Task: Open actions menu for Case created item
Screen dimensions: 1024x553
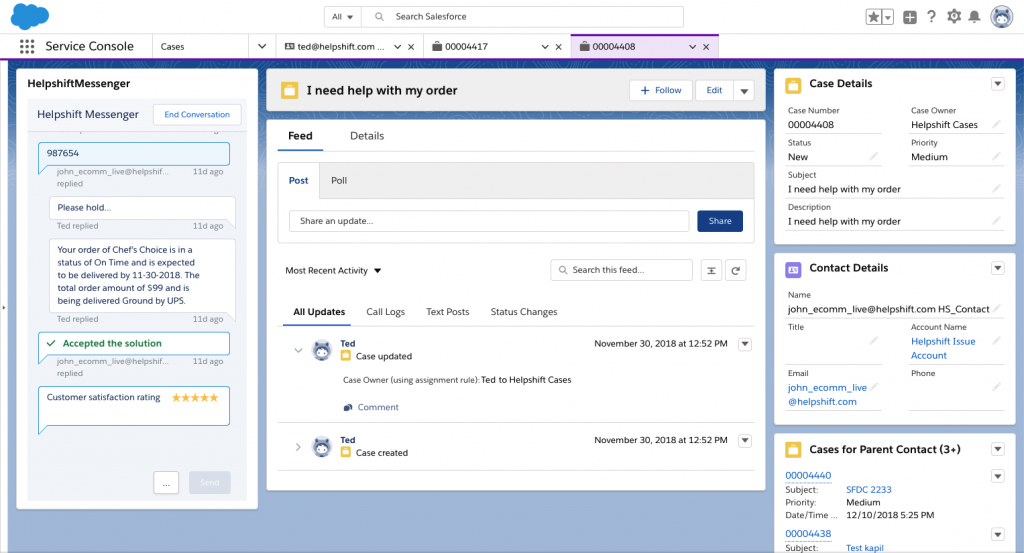Action: [x=744, y=441]
